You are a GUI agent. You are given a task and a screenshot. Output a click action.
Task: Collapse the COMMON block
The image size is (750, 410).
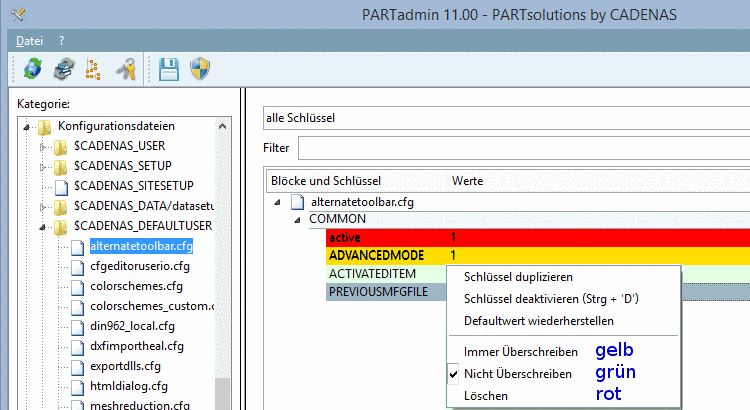pyautogui.click(x=297, y=220)
